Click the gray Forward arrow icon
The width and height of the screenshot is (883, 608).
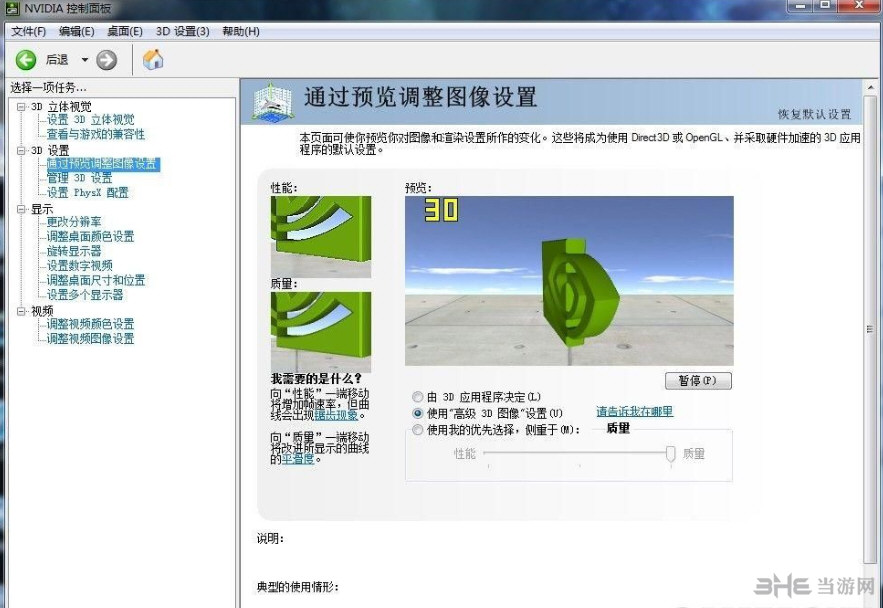106,60
